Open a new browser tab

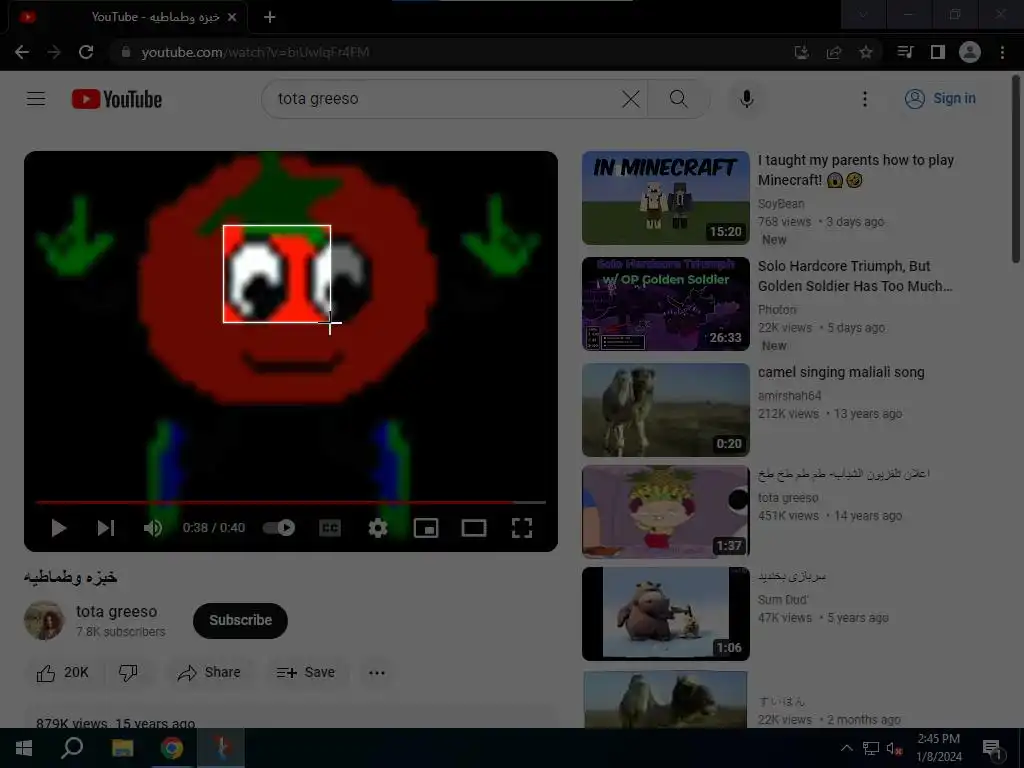[x=269, y=17]
